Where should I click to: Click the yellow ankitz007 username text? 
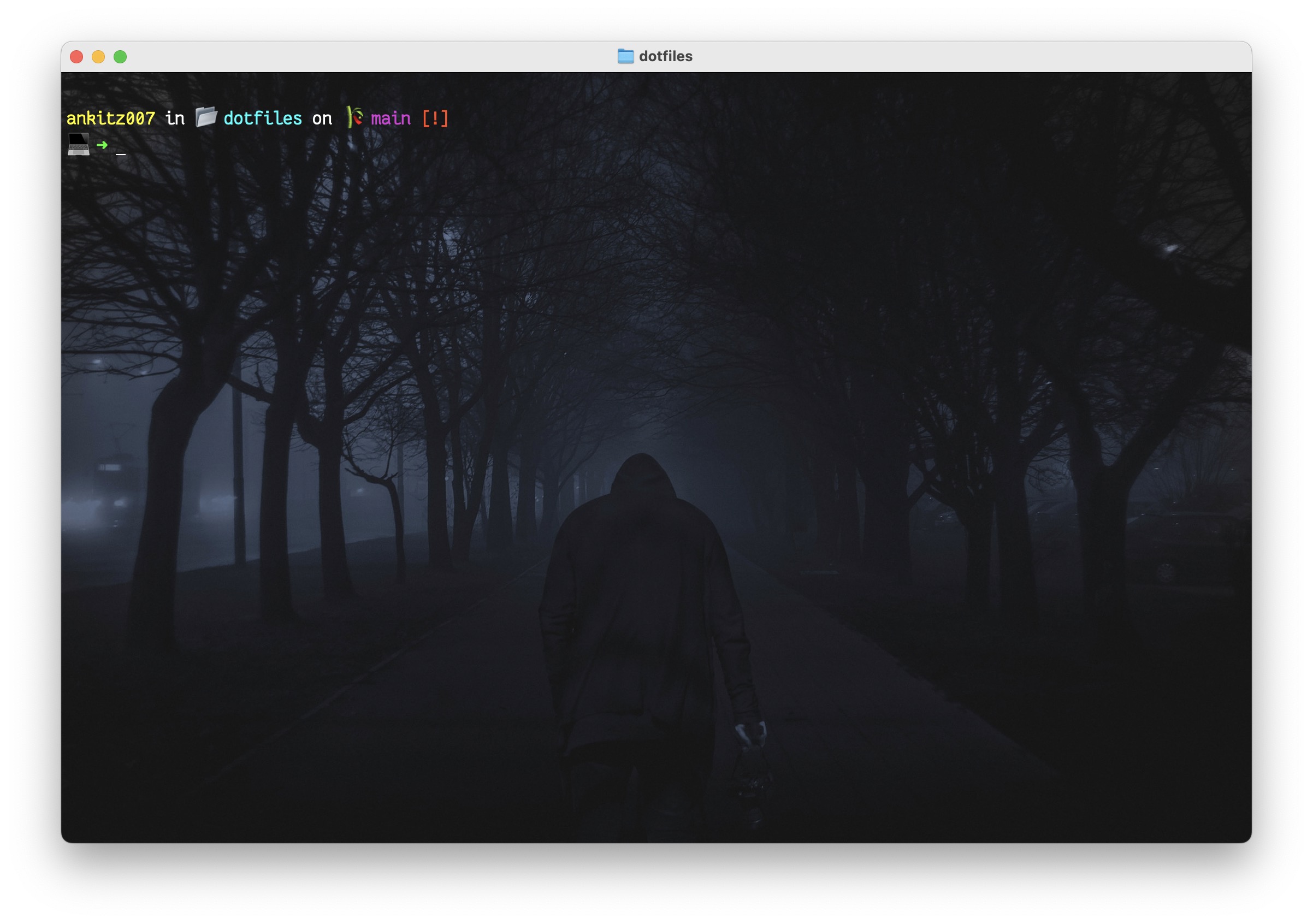110,119
